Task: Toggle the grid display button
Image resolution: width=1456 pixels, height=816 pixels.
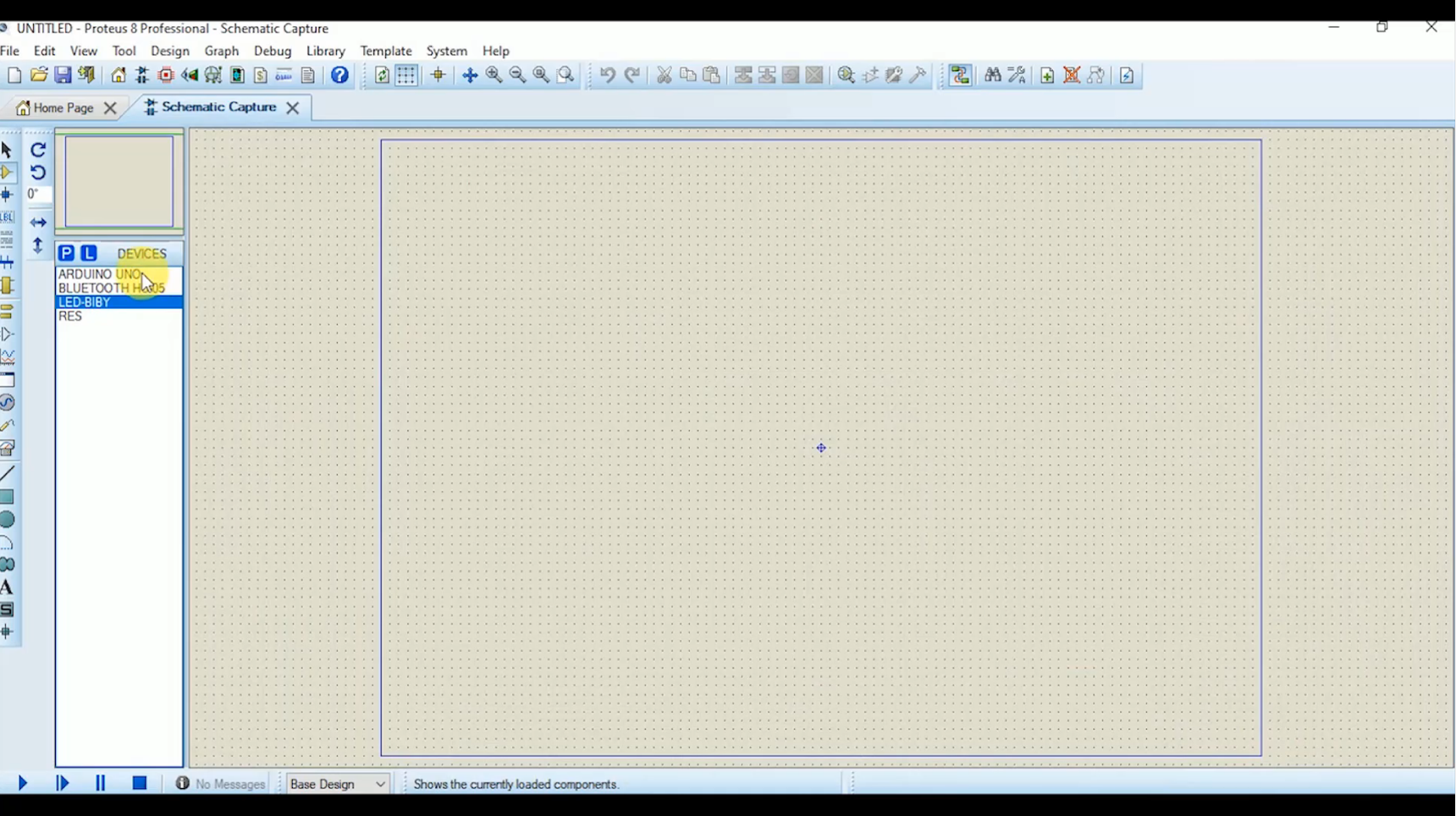Action: (406, 75)
